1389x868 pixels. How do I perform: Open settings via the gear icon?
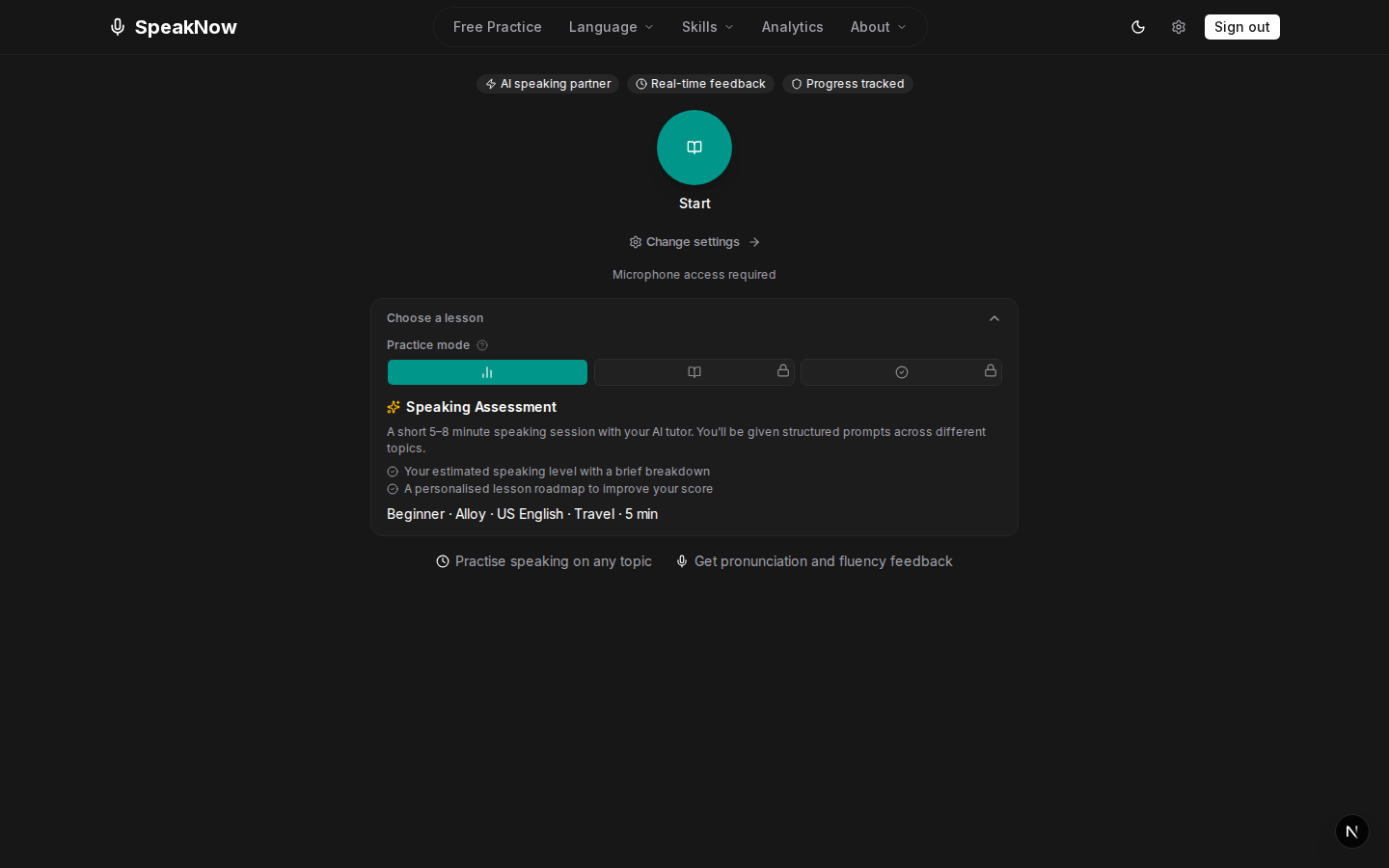(1178, 27)
